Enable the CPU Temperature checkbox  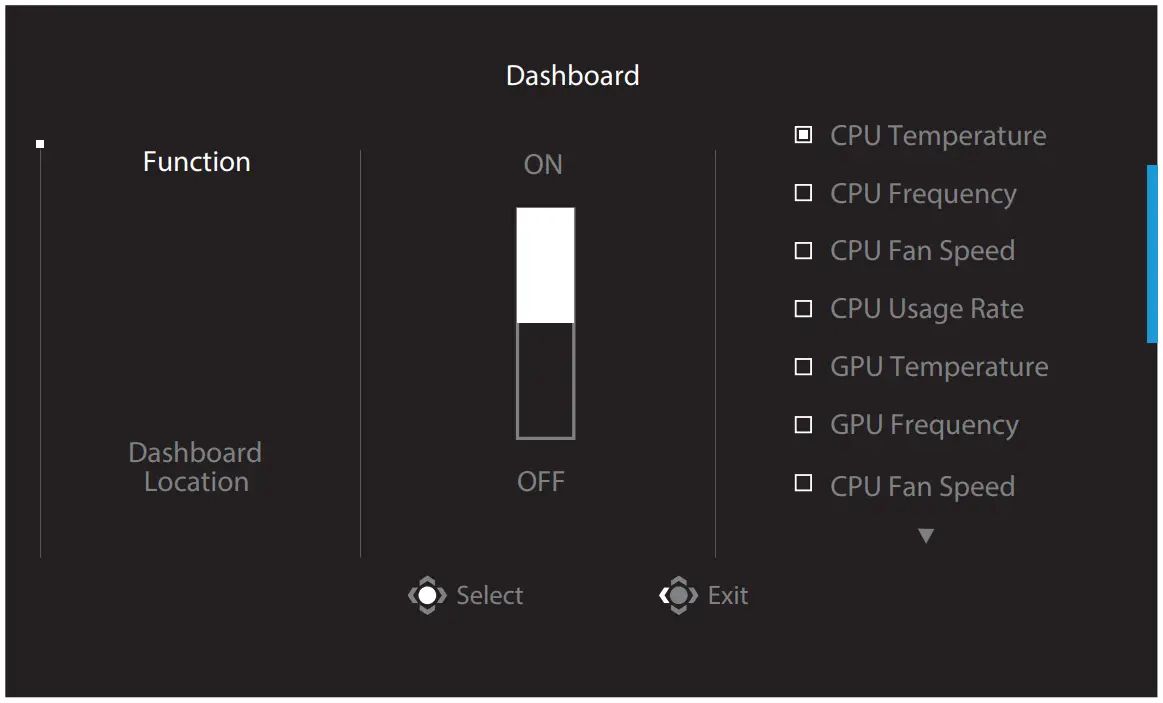click(x=804, y=134)
